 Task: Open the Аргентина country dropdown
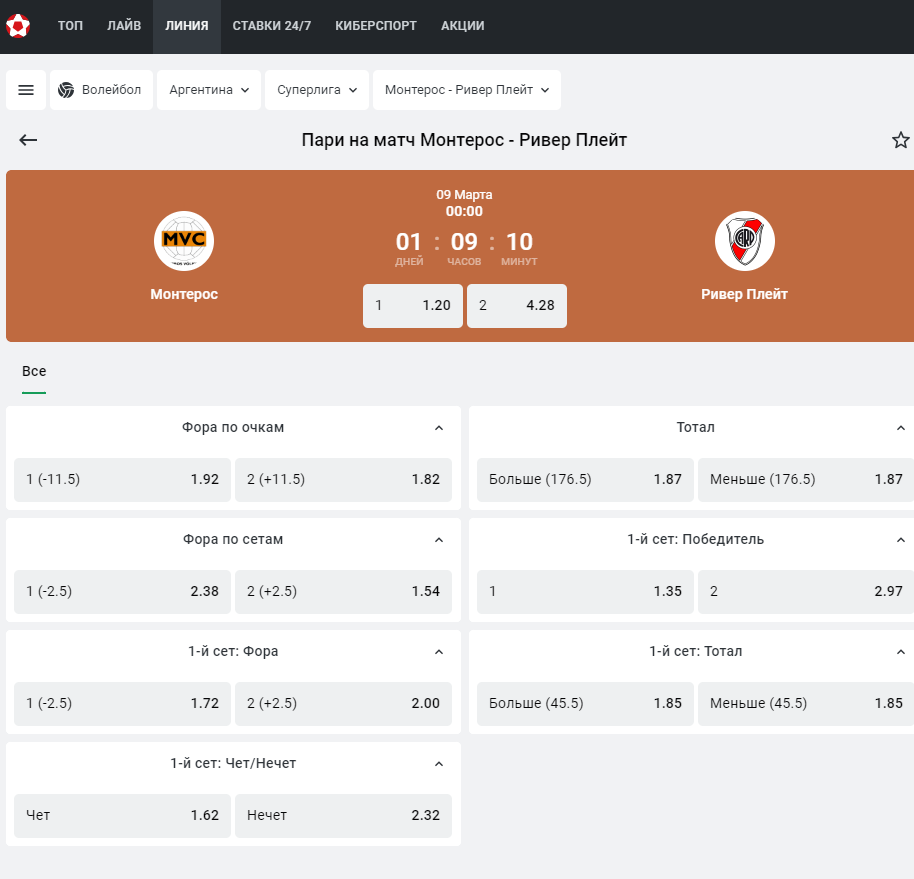[x=209, y=90]
